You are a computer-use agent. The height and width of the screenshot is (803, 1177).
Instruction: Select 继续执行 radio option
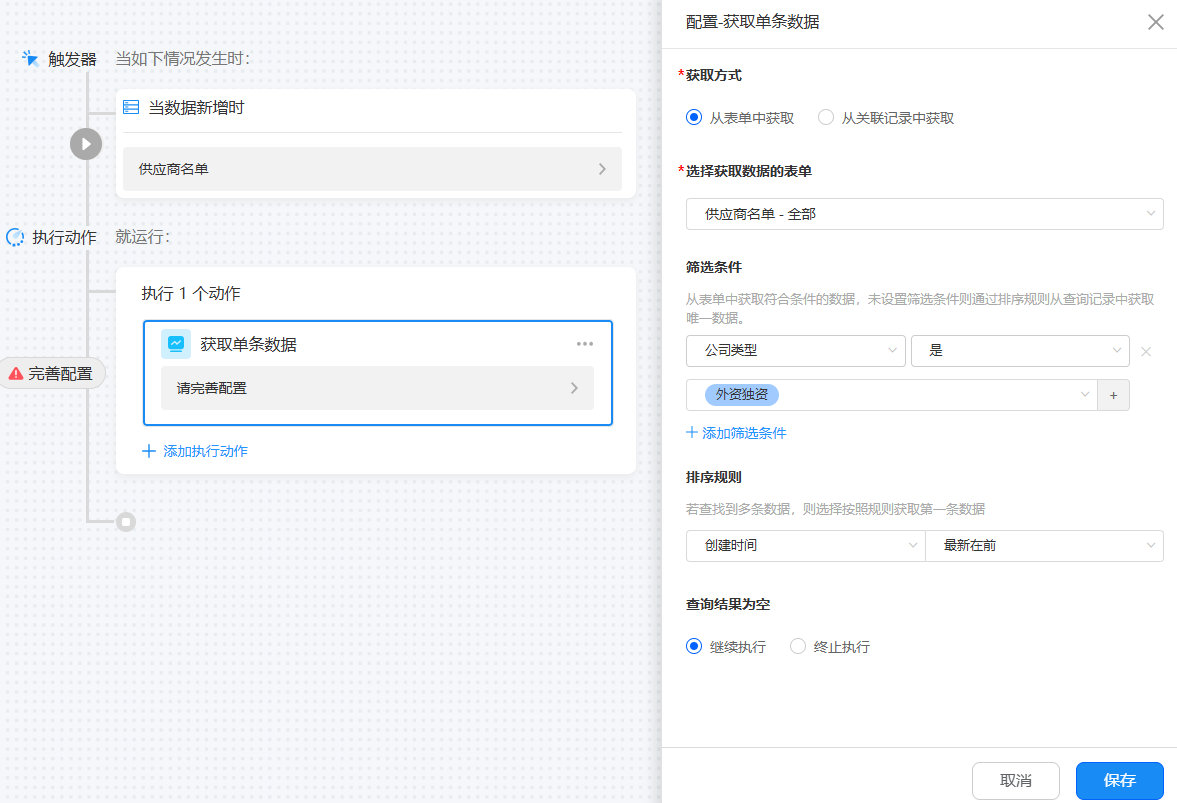click(694, 646)
